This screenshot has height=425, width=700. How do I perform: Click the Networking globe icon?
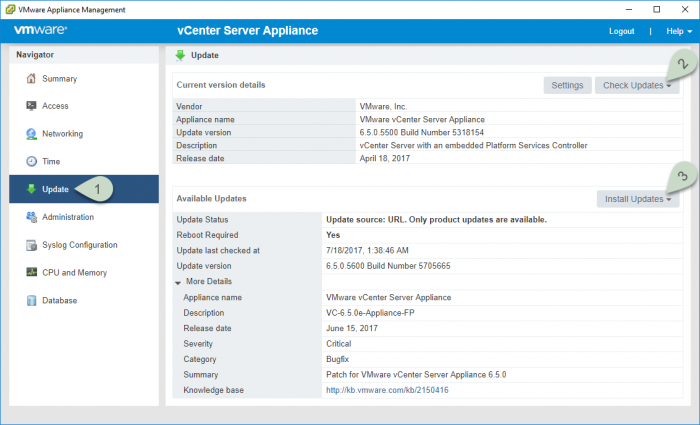[31, 134]
